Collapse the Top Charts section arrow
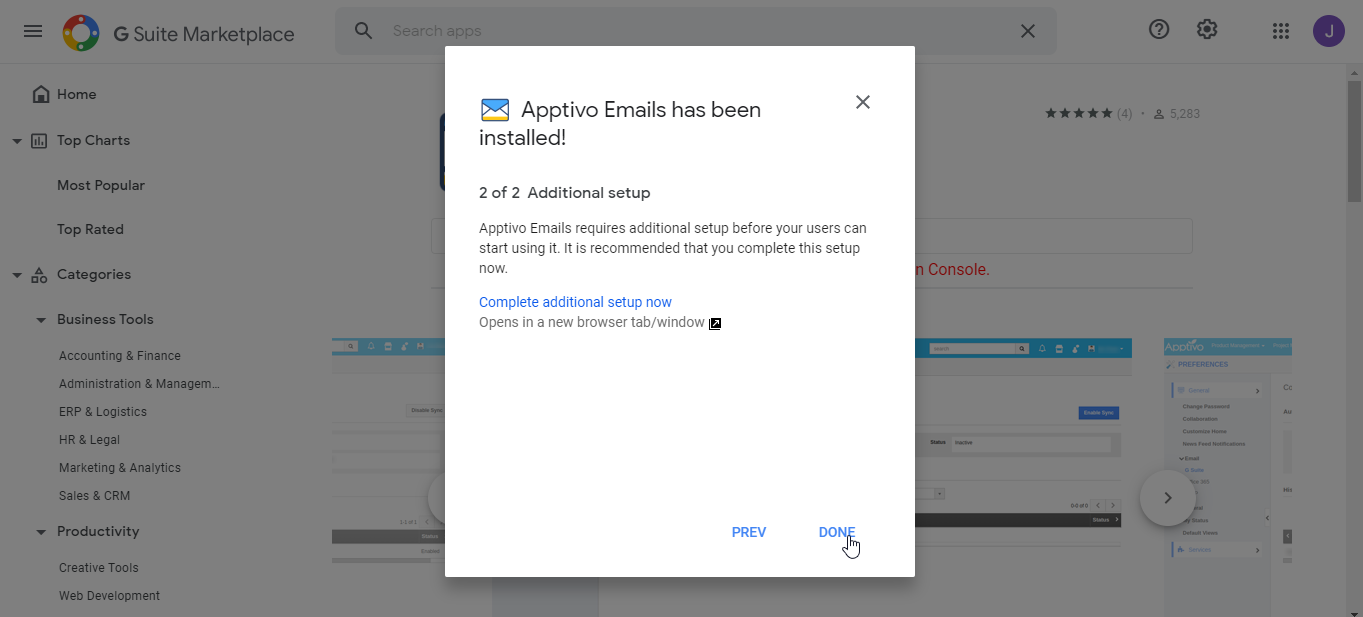The image size is (1363, 617). click(x=16, y=141)
